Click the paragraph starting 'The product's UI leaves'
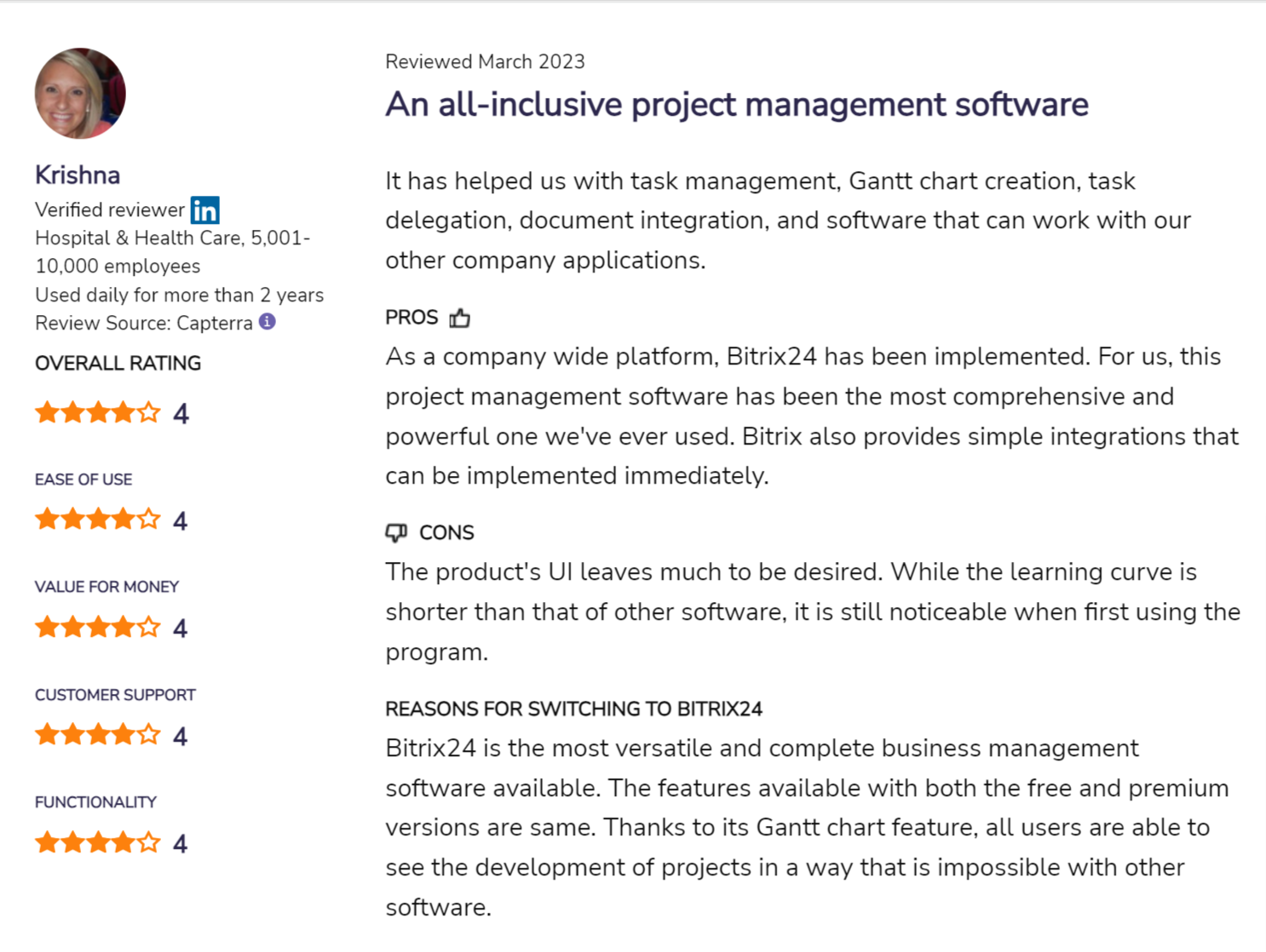 click(813, 612)
